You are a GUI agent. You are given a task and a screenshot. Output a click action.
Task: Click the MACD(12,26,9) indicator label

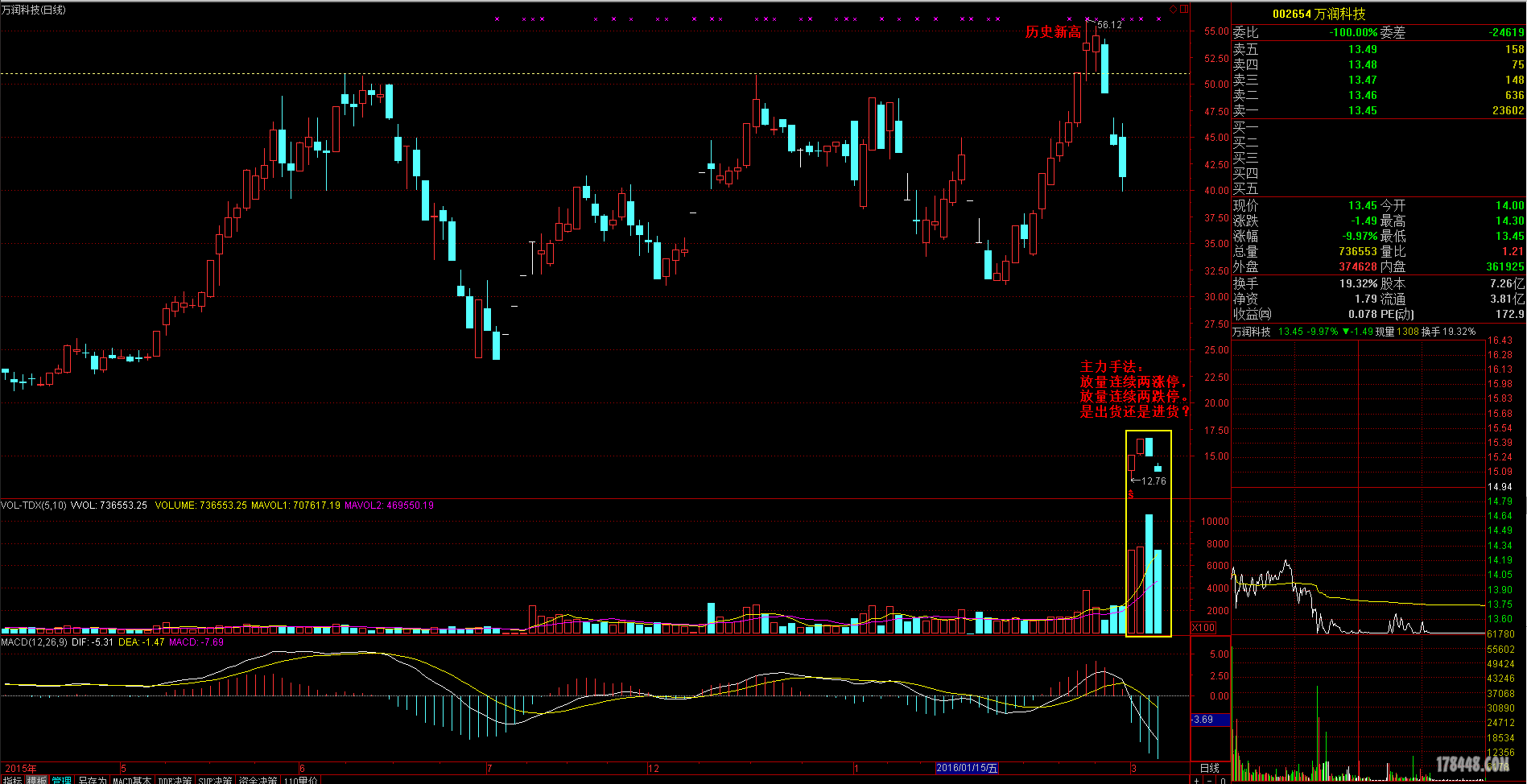pos(34,642)
